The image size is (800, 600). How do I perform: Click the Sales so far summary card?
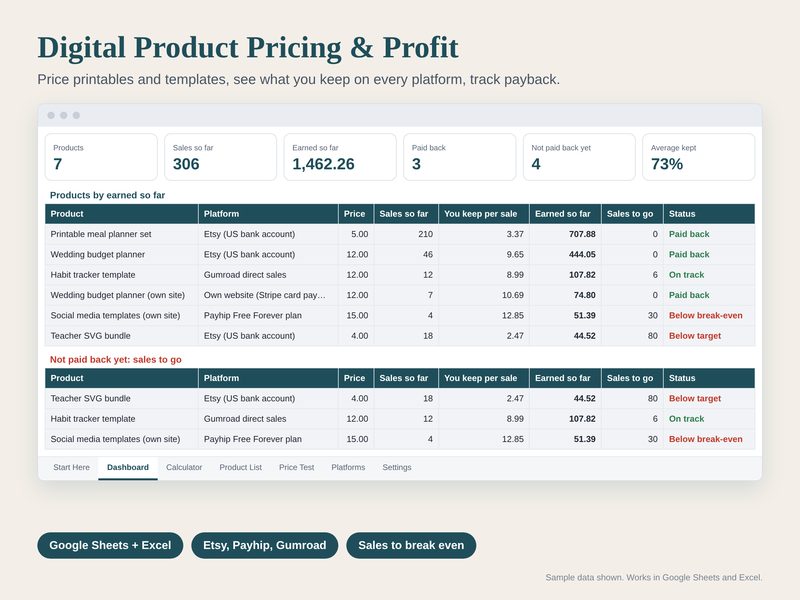(x=220, y=157)
